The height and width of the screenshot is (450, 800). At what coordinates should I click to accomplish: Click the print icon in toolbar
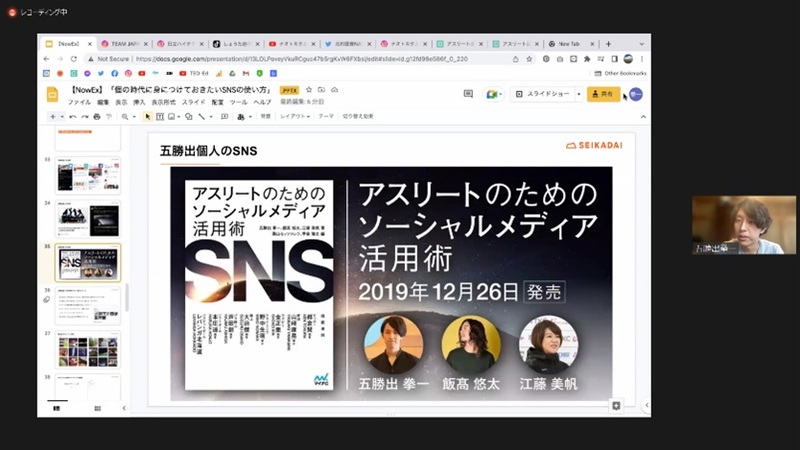(x=96, y=117)
